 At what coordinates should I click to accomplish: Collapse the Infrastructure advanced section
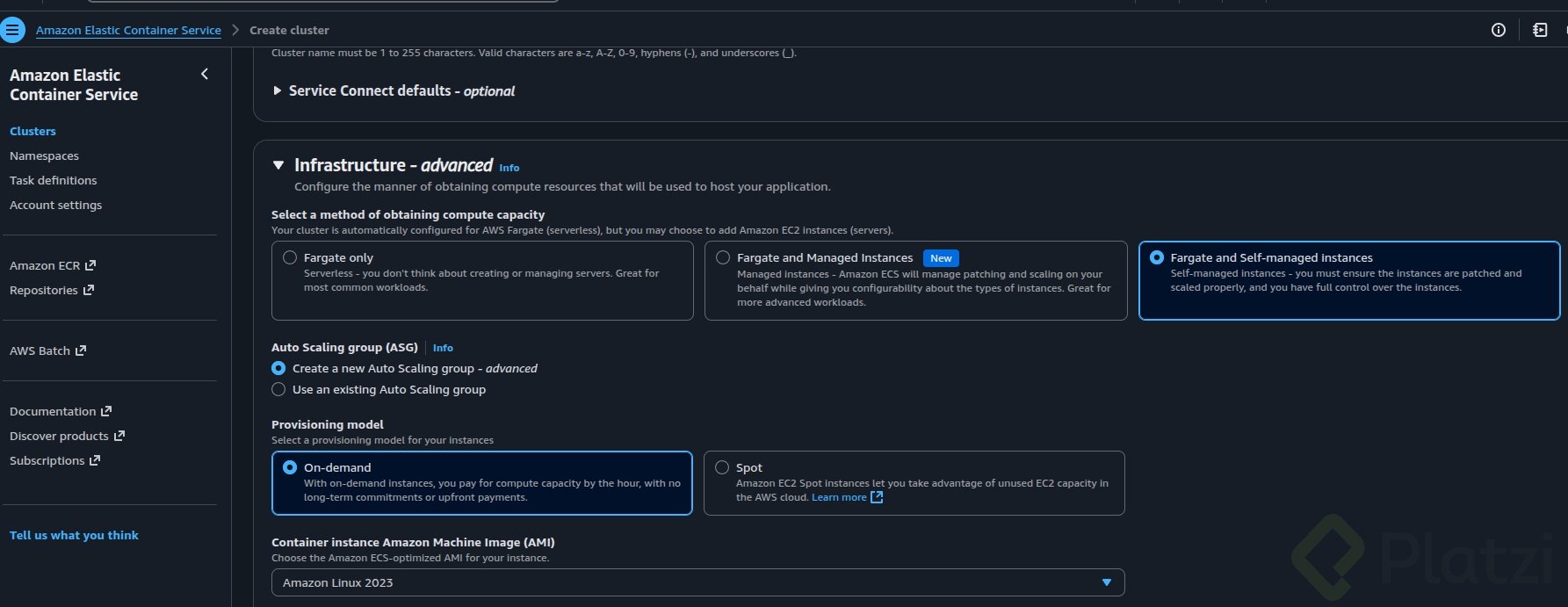pyautogui.click(x=278, y=165)
